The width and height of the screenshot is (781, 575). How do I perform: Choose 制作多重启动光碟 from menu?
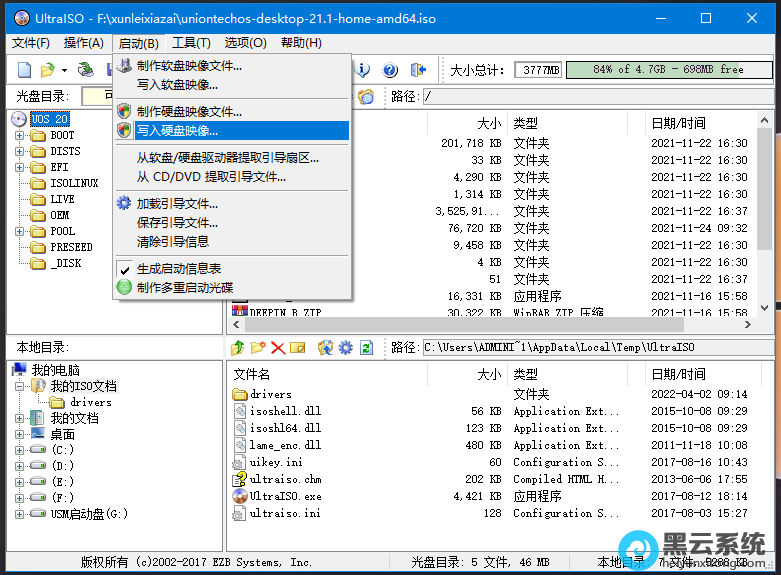click(x=185, y=287)
